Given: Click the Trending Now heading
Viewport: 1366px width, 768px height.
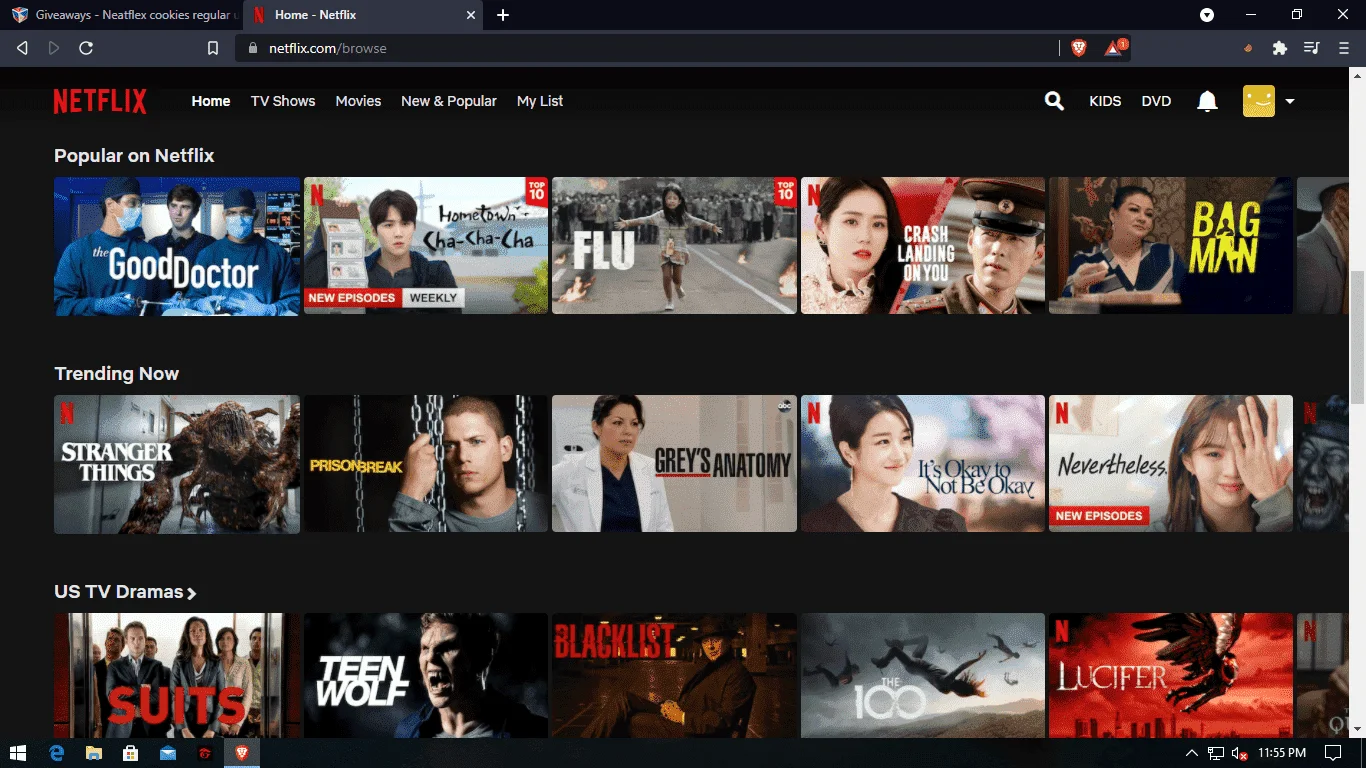Looking at the screenshot, I should [x=116, y=374].
